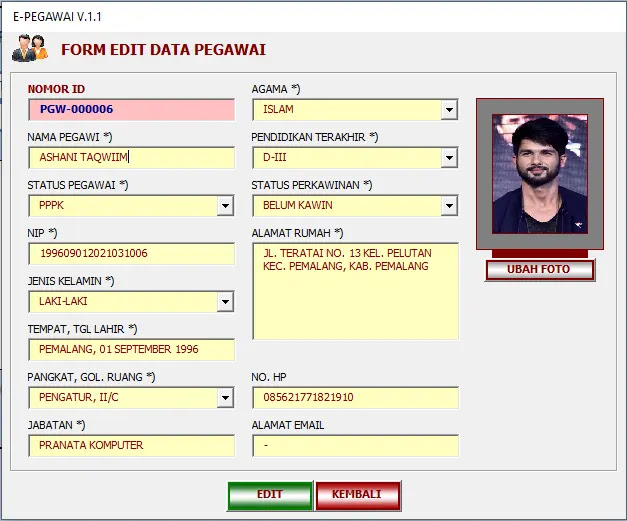This screenshot has height=521, width=627.
Task: Click the UBAH FOTO button
Action: click(x=540, y=270)
